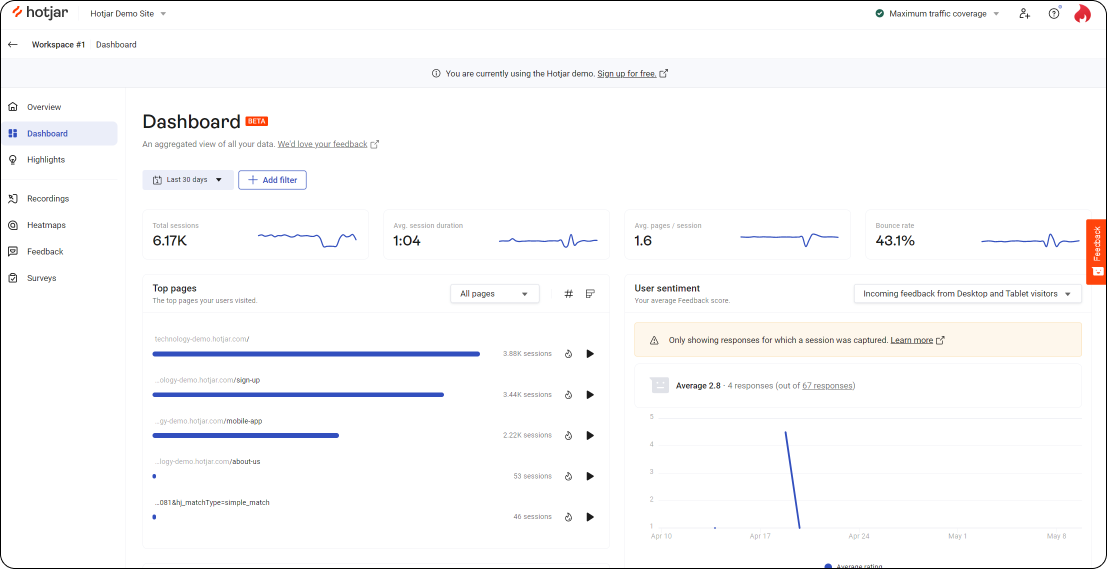
Task: Click the sentiment face icon beside Average 2.8
Action: [659, 385]
